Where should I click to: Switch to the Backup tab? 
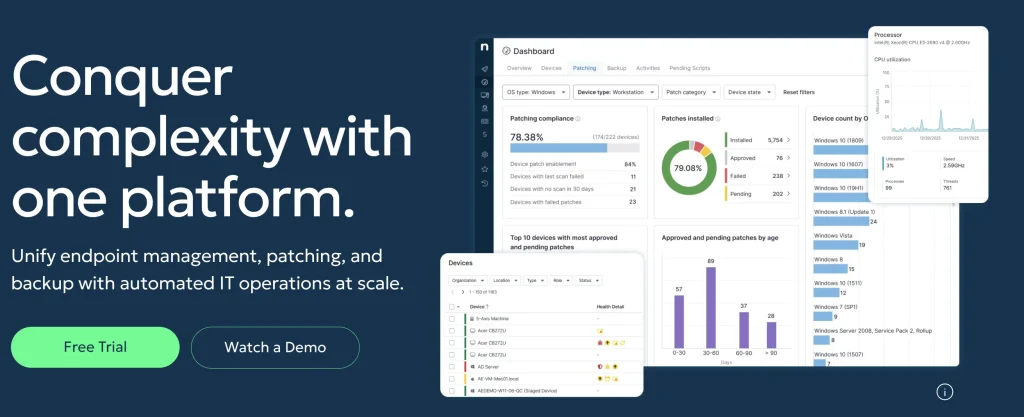coord(616,68)
